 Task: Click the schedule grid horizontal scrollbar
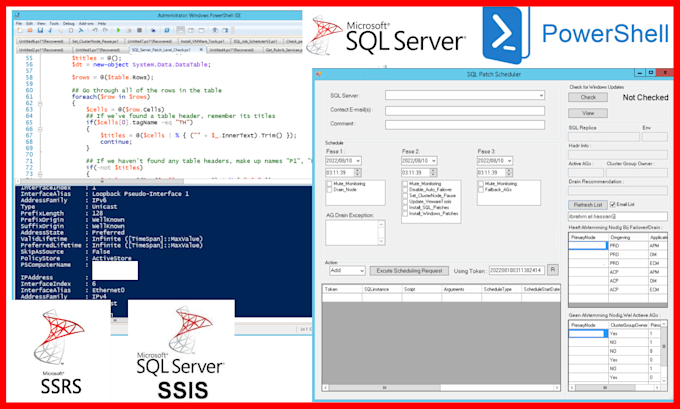441,387
